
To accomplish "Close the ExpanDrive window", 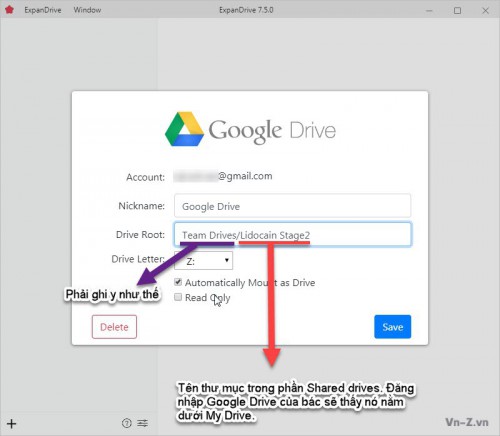I will [x=485, y=10].
